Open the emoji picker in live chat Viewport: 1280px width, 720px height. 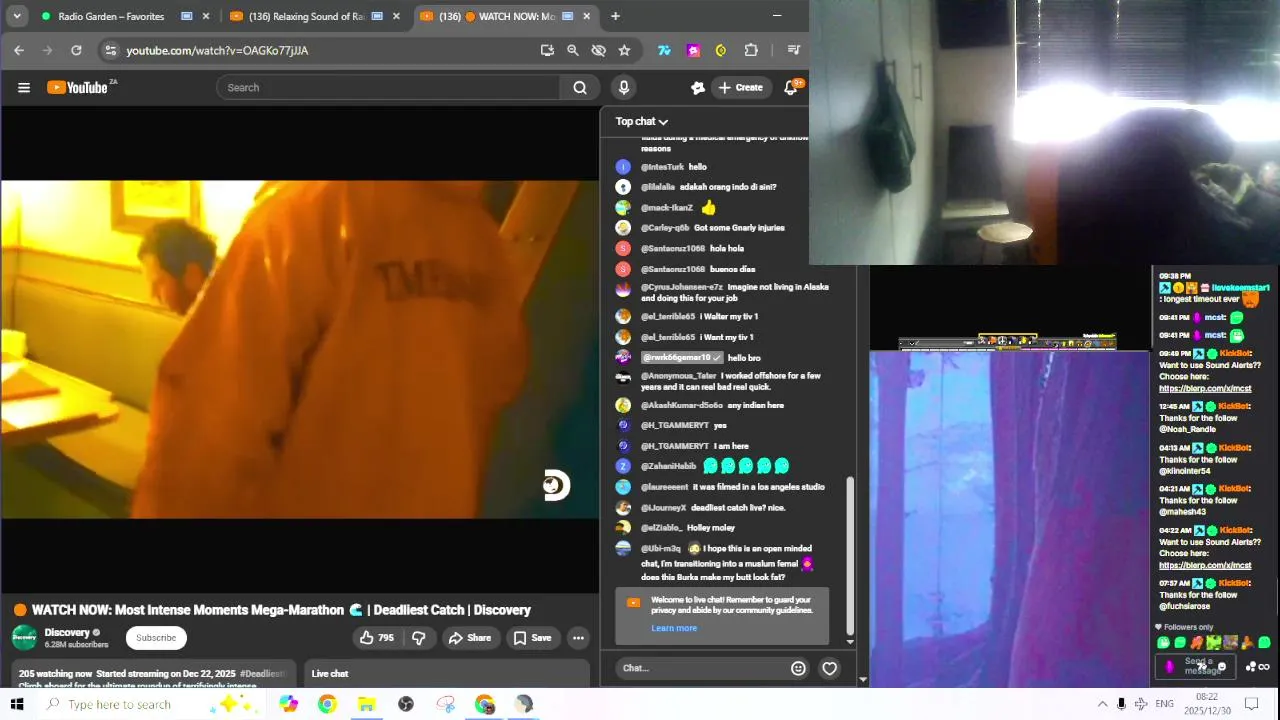(x=798, y=668)
